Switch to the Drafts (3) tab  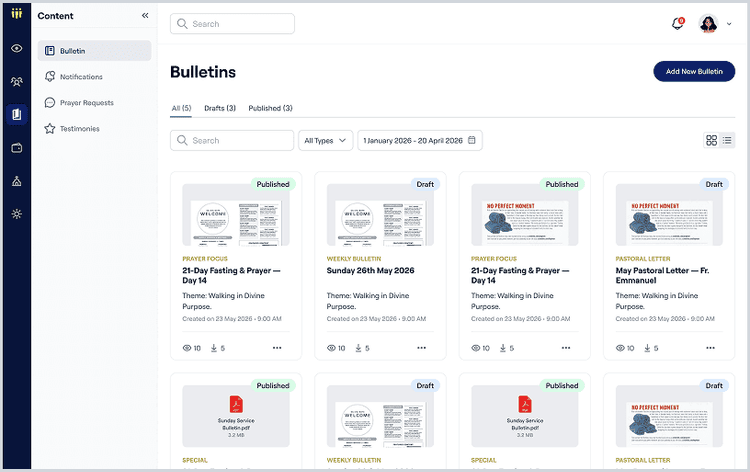tap(220, 108)
